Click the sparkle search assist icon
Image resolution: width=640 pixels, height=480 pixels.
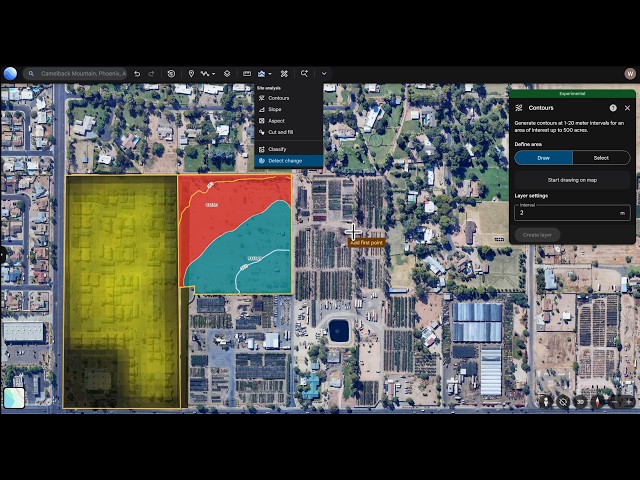(304, 73)
